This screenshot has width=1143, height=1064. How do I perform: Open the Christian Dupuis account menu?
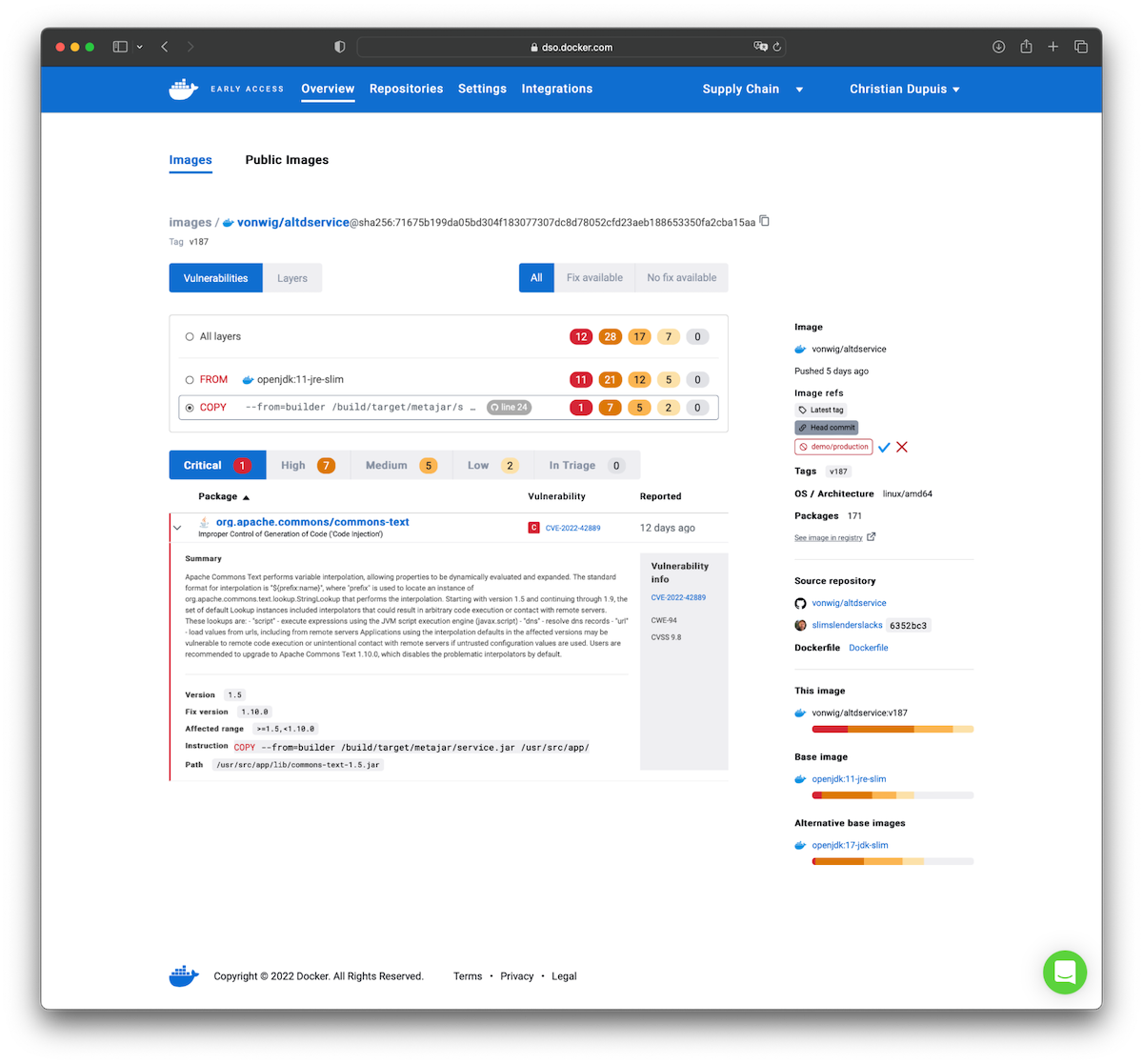pos(904,90)
